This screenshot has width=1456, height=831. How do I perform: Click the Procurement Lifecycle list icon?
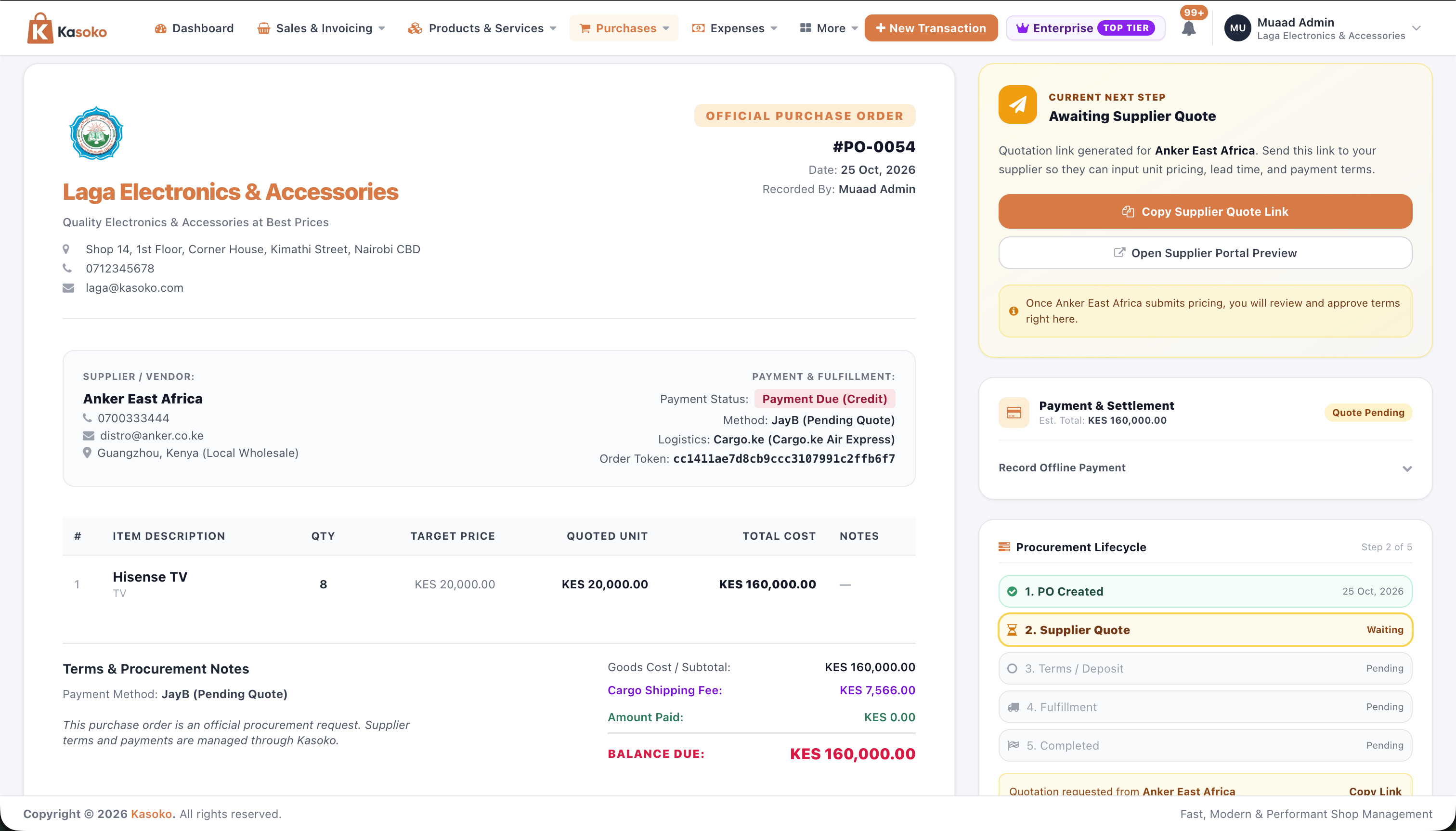coord(1004,547)
